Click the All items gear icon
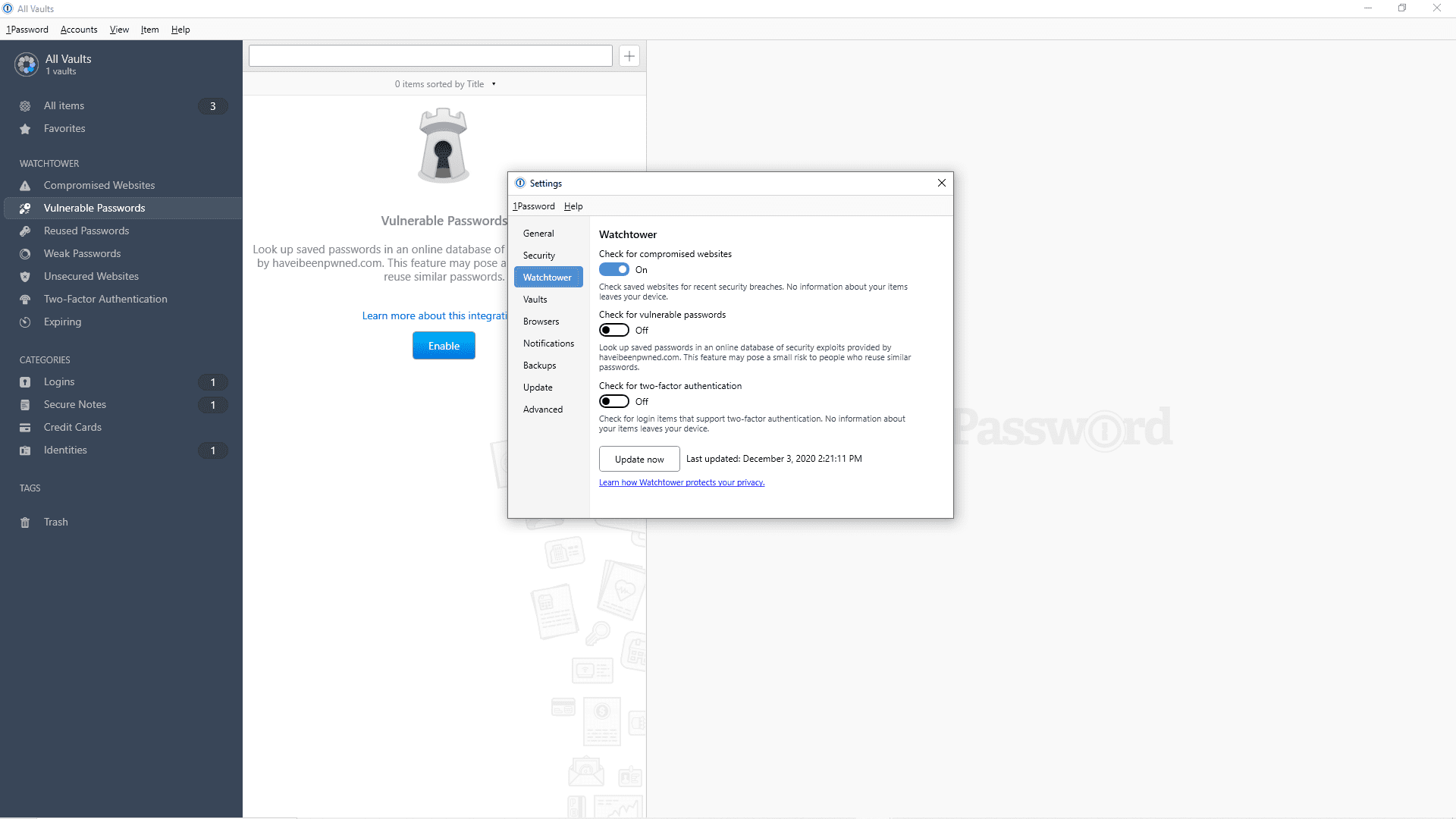The width and height of the screenshot is (1456, 819). [25, 106]
